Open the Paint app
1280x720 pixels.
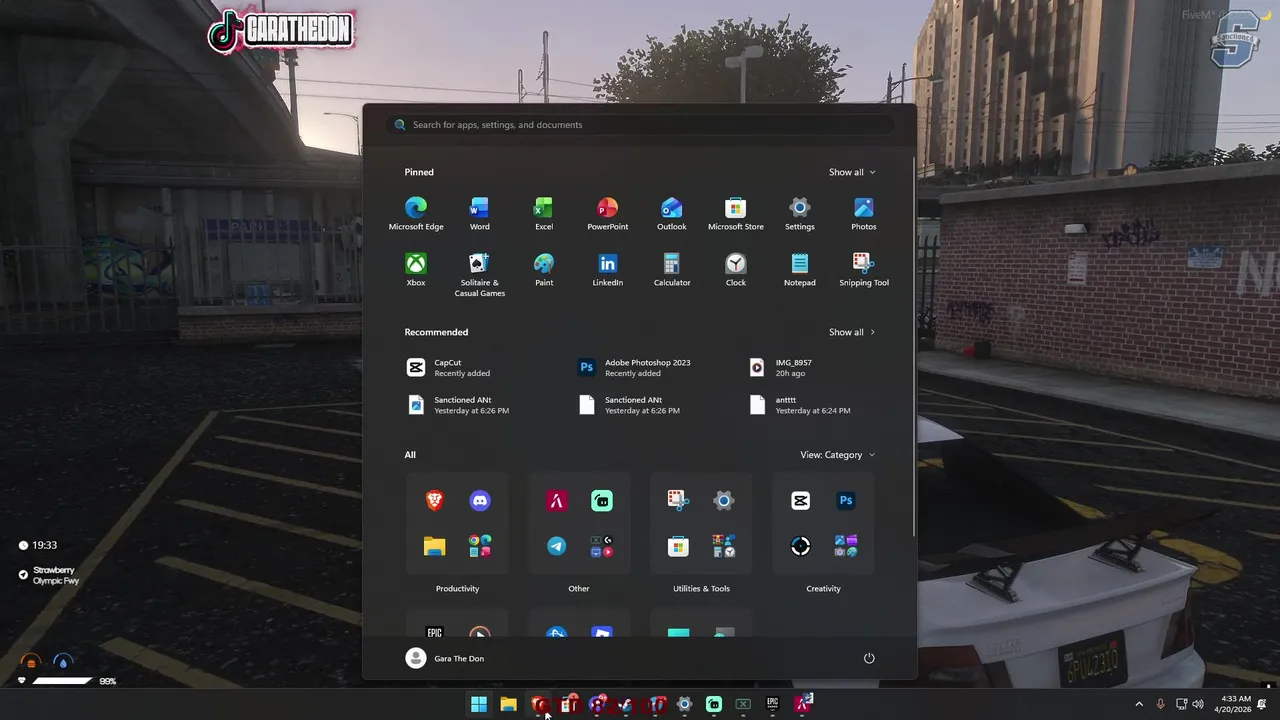click(544, 270)
